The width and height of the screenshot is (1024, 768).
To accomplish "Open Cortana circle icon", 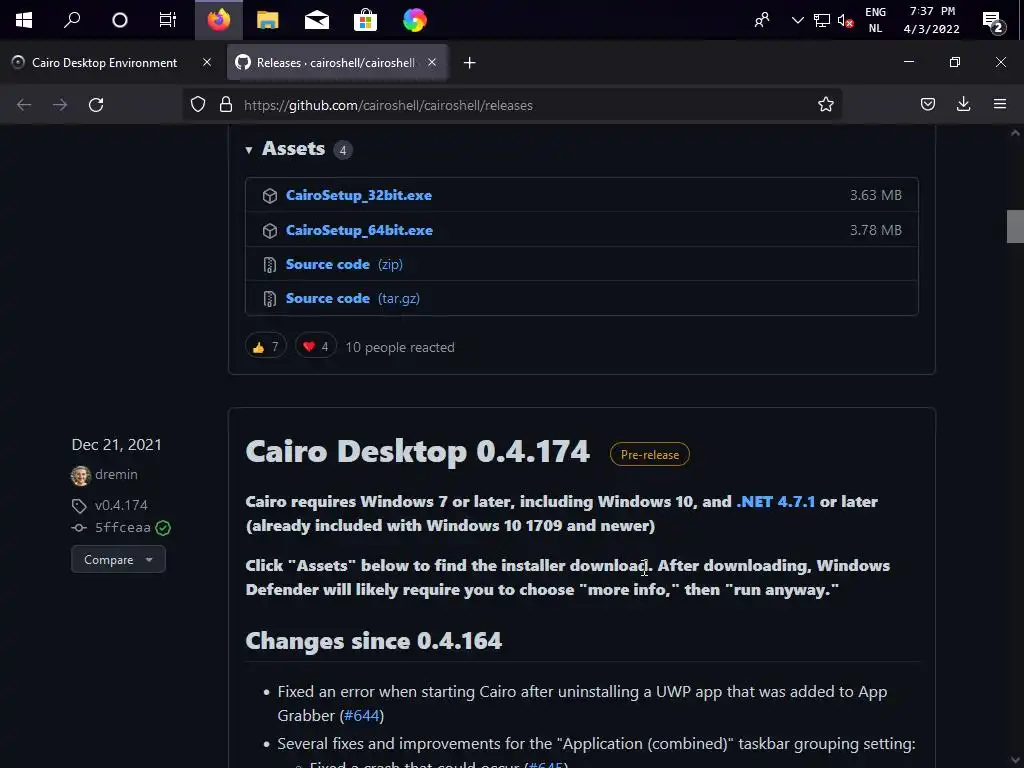I will point(120,20).
